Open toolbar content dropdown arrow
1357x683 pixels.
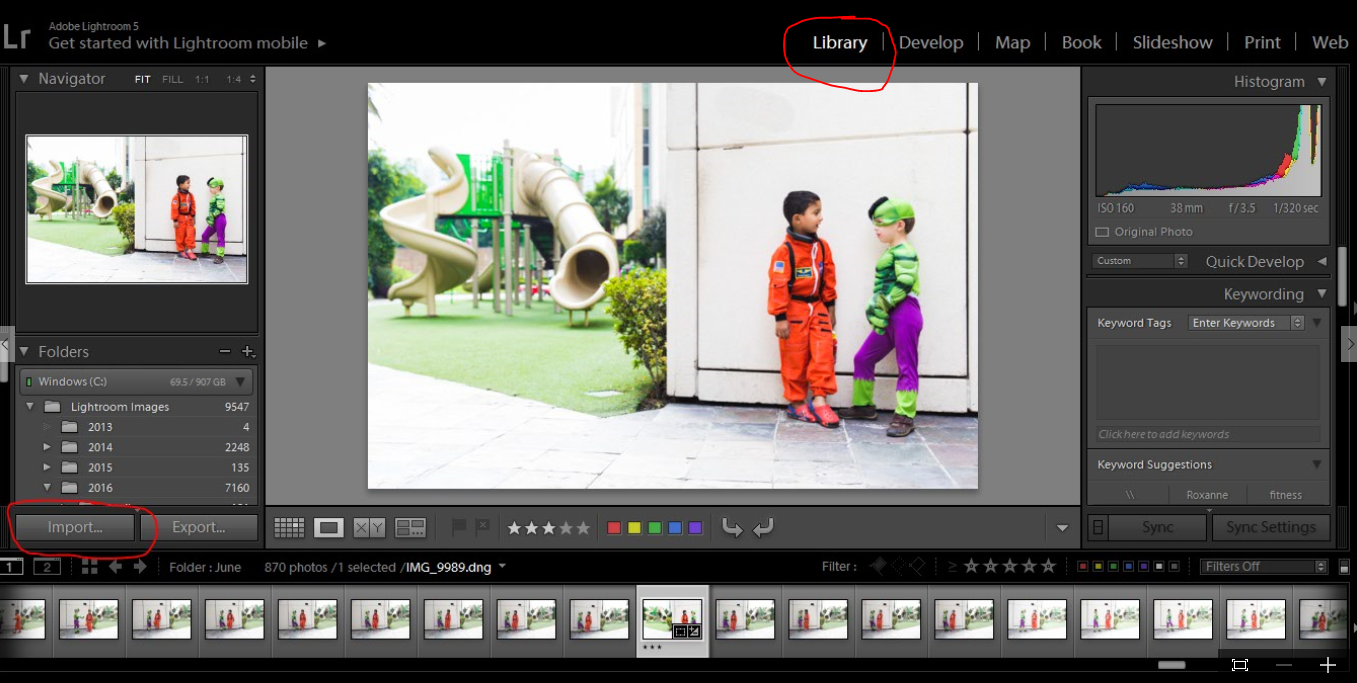[1062, 528]
